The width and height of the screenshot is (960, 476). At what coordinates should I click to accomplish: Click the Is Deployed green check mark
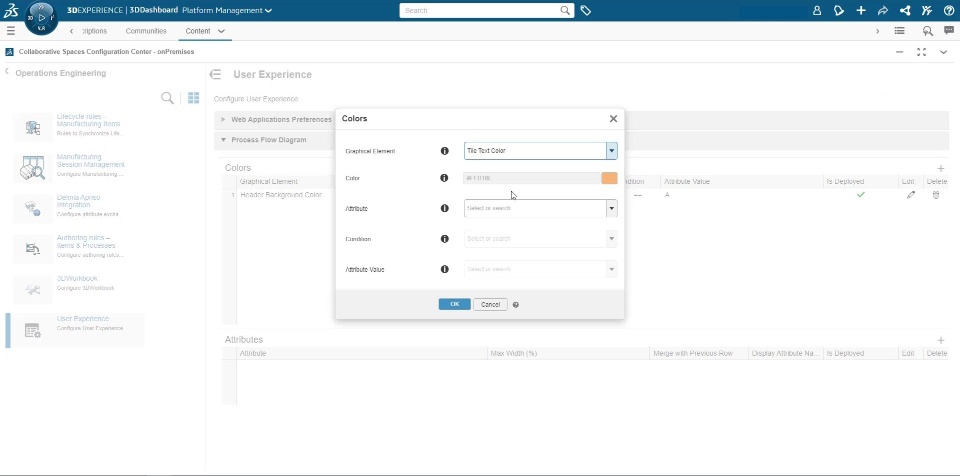click(x=861, y=195)
